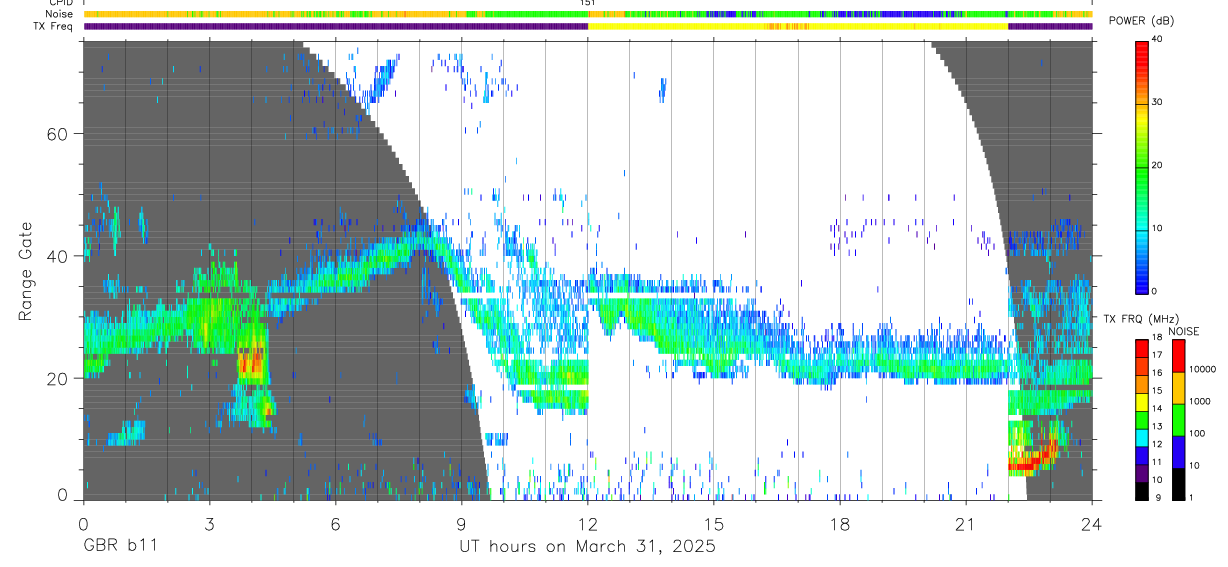Click the TX Freq strip above the plot
1228x567 pixels.
[588, 26]
